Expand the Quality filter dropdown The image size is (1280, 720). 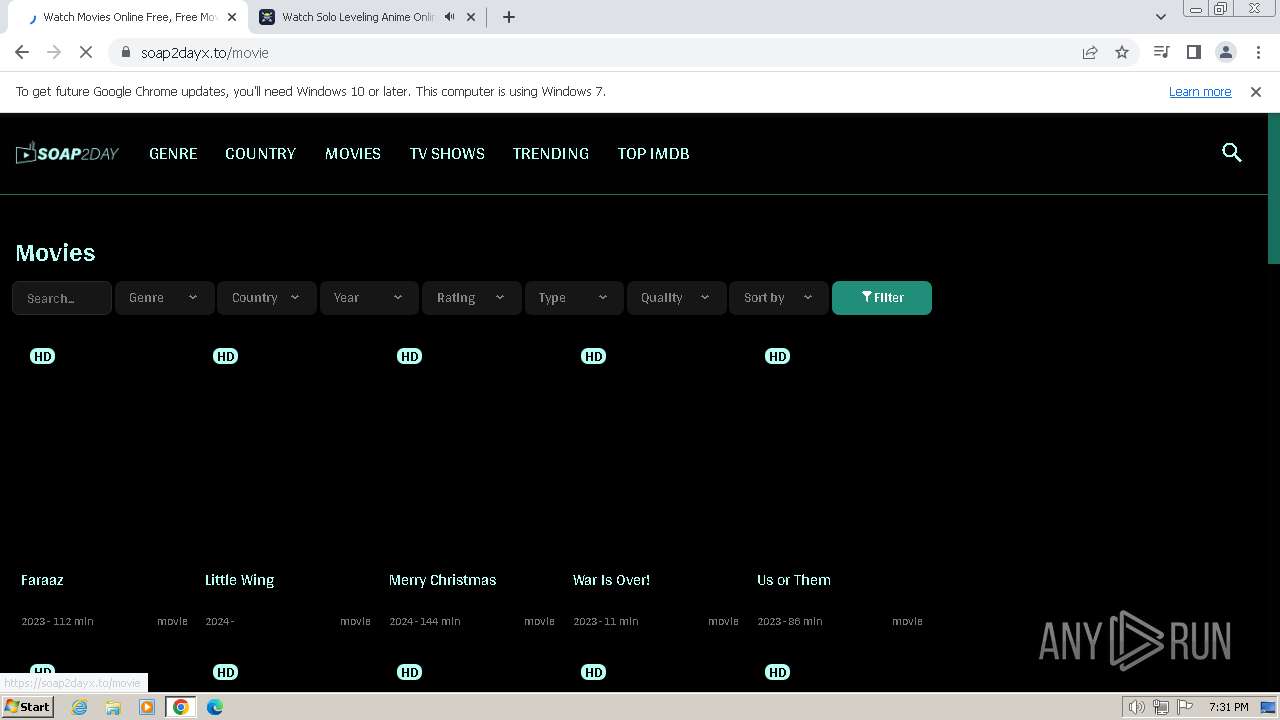pos(676,298)
